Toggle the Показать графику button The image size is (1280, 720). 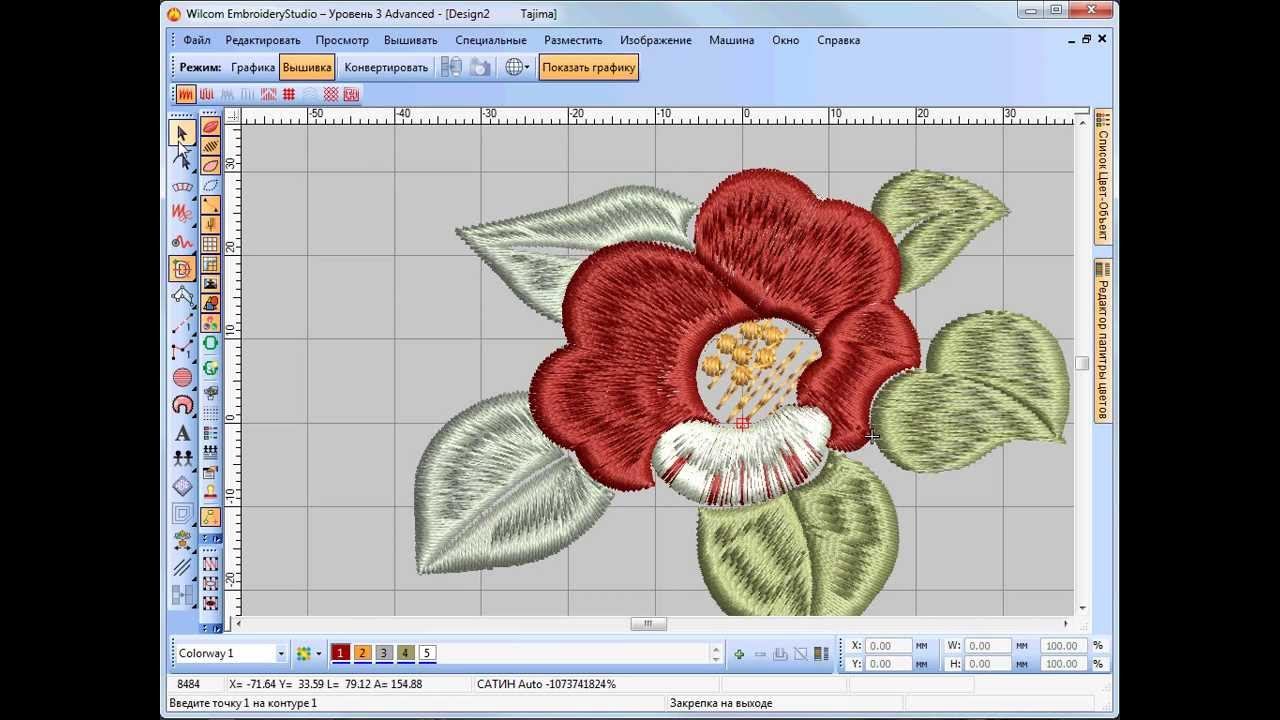[589, 67]
